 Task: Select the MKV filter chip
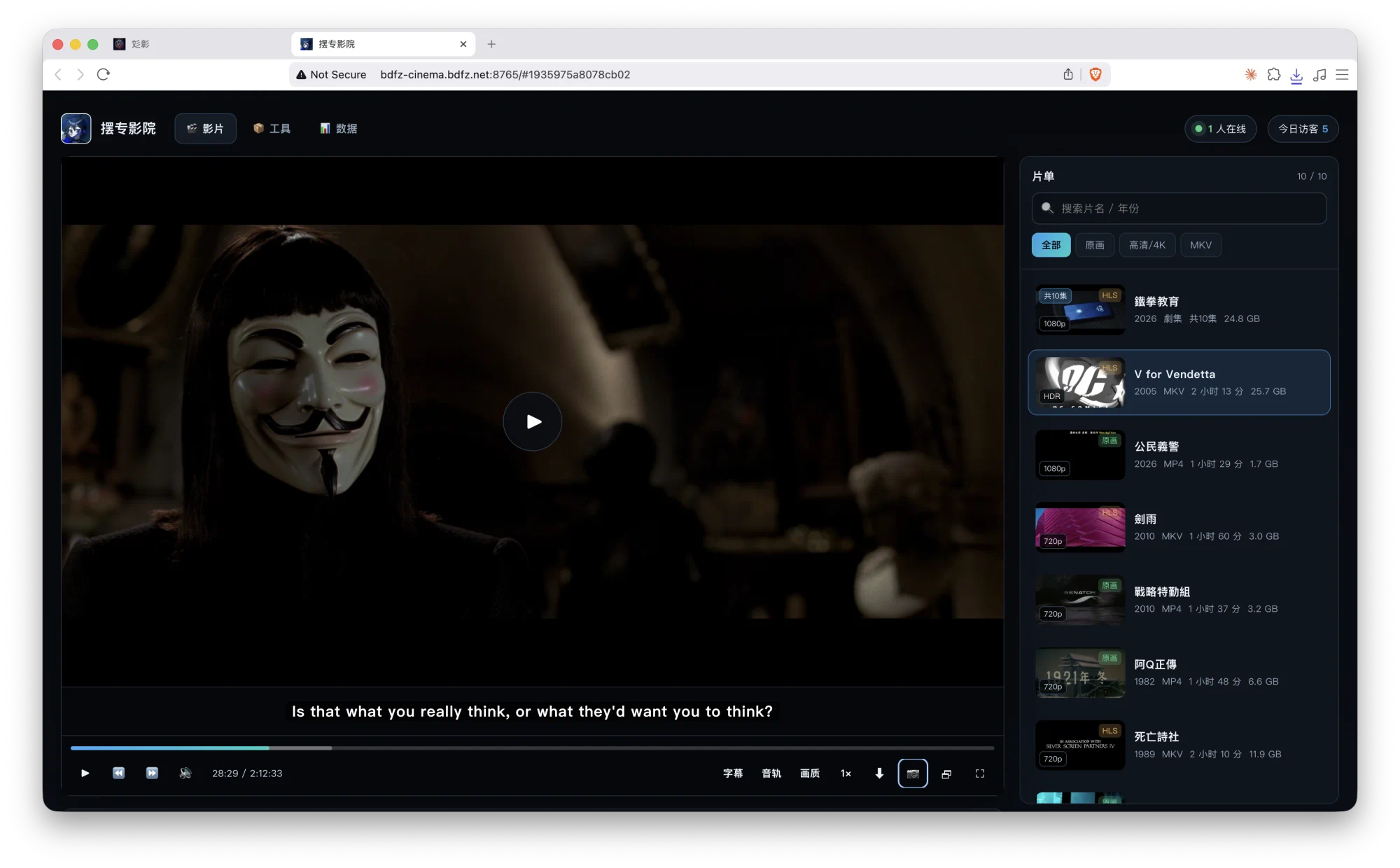coord(1200,245)
